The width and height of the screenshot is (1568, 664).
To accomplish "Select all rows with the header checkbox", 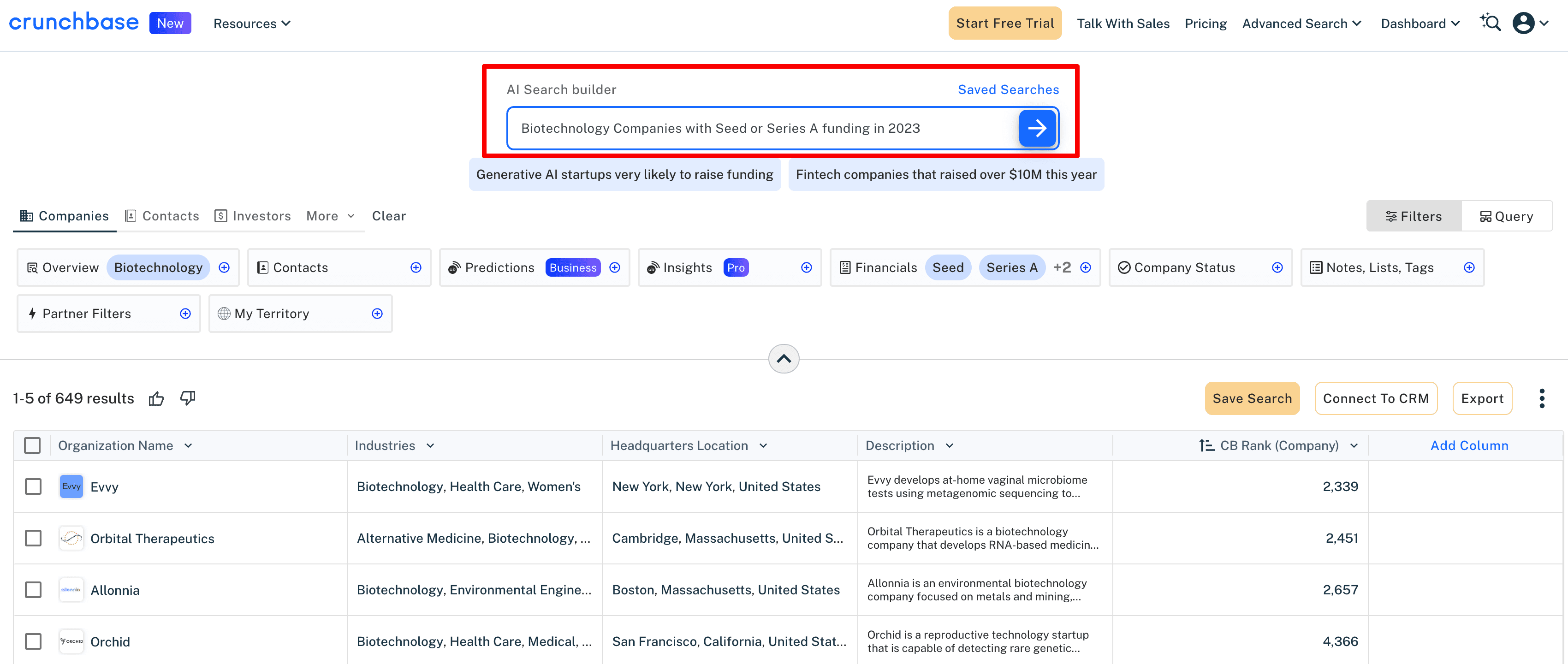I will tap(32, 445).
